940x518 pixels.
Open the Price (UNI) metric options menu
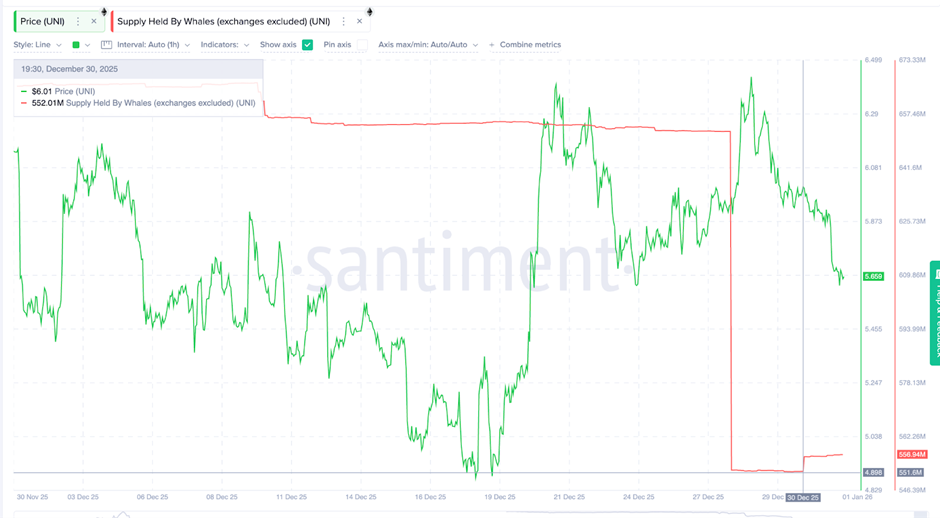click(78, 21)
